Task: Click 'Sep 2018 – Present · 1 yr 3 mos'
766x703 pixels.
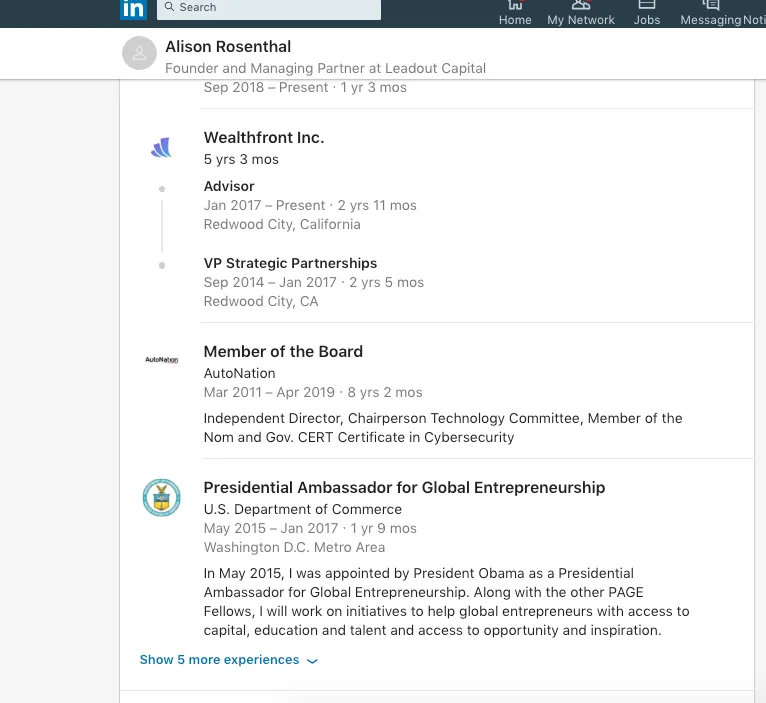Action: click(x=305, y=87)
